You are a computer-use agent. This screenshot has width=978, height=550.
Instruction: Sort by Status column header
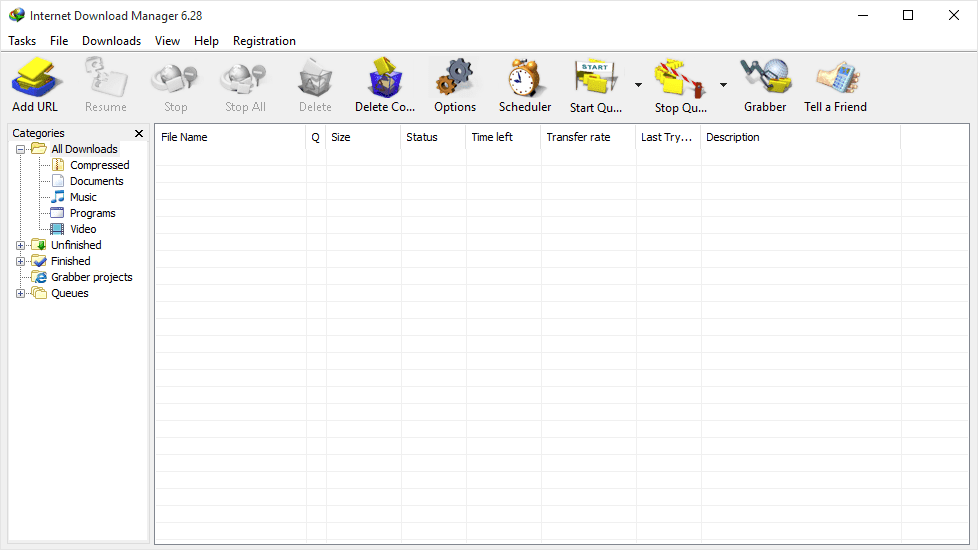(433, 137)
